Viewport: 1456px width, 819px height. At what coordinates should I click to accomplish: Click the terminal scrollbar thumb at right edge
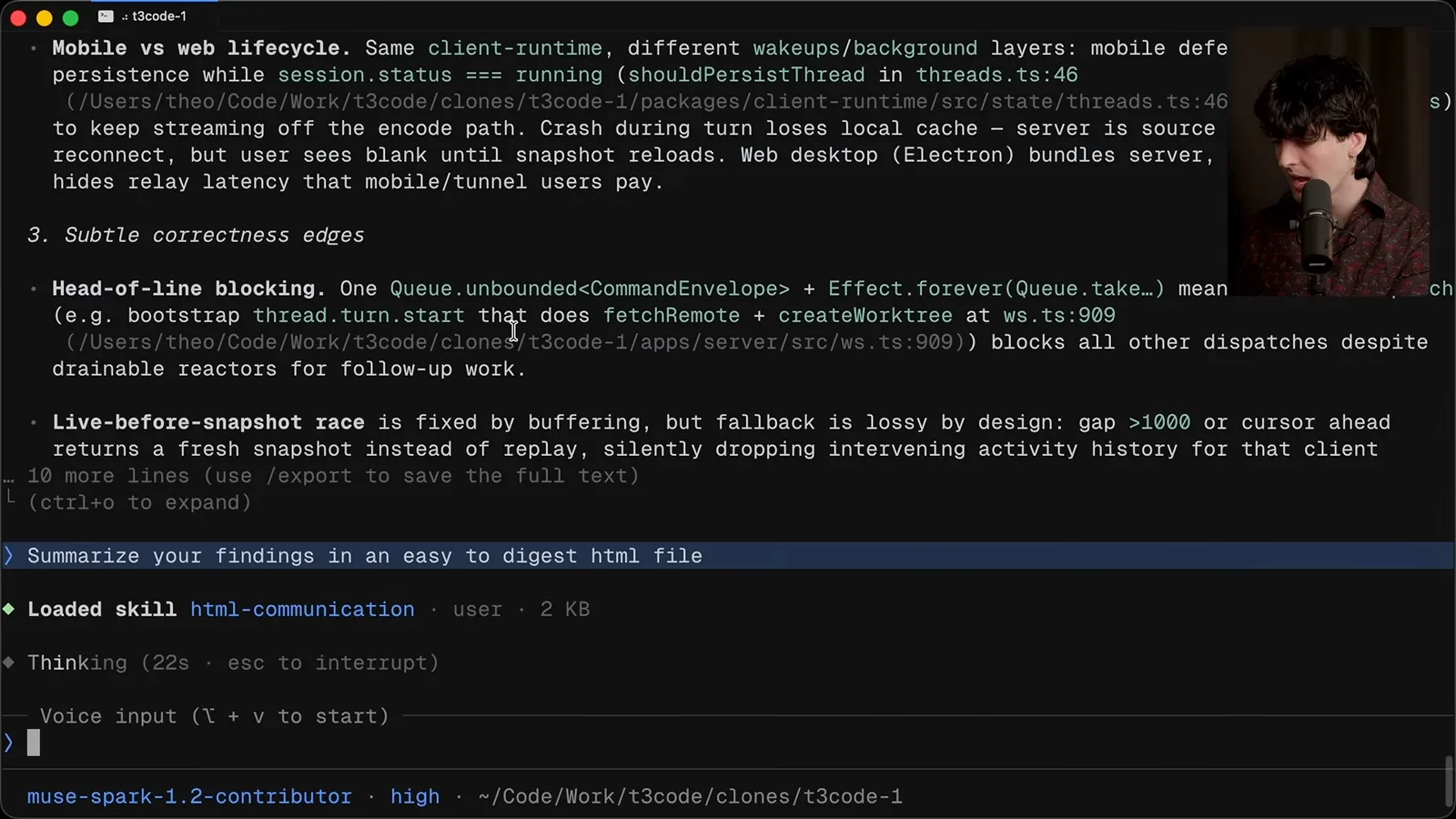pos(1450,781)
